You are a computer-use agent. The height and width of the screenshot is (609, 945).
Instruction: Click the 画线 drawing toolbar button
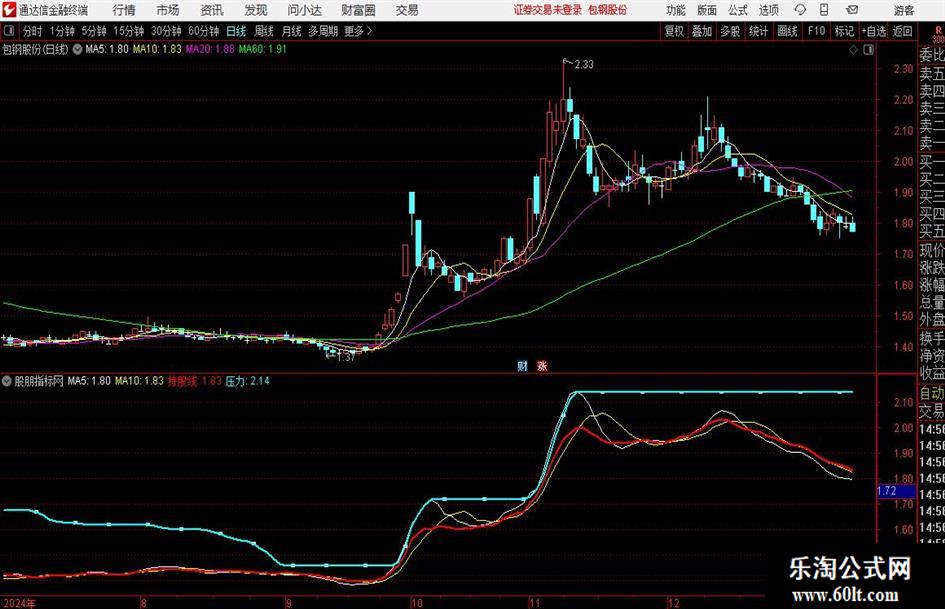[x=787, y=31]
